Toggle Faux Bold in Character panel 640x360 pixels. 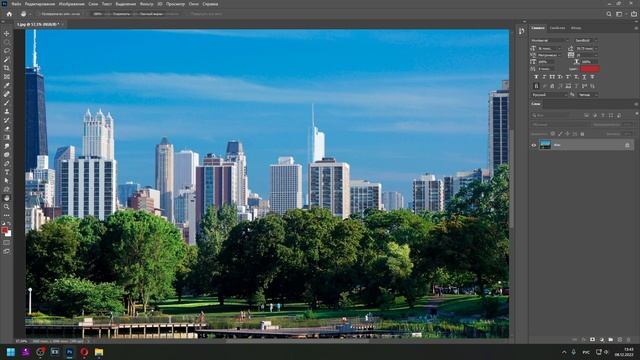coord(536,77)
